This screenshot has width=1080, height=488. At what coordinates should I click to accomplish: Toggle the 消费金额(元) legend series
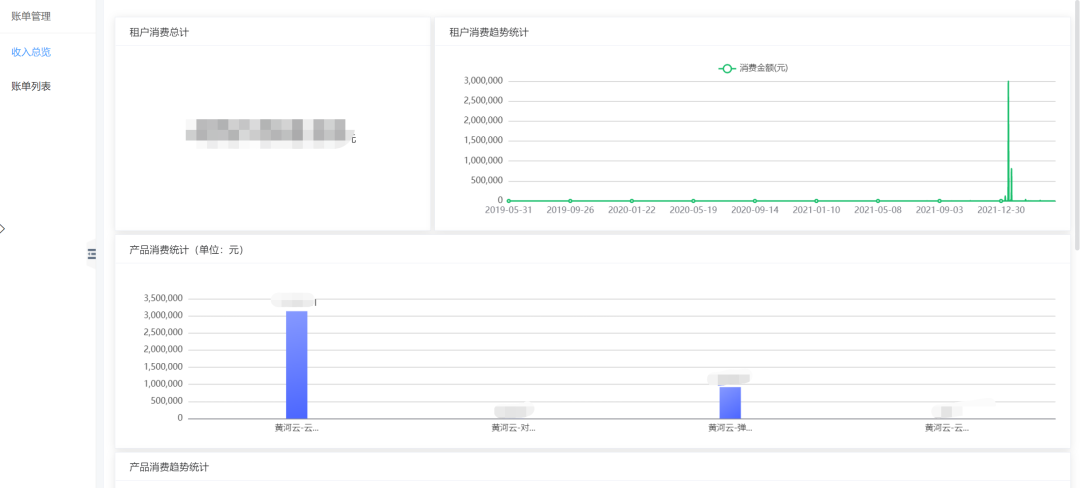coord(753,68)
